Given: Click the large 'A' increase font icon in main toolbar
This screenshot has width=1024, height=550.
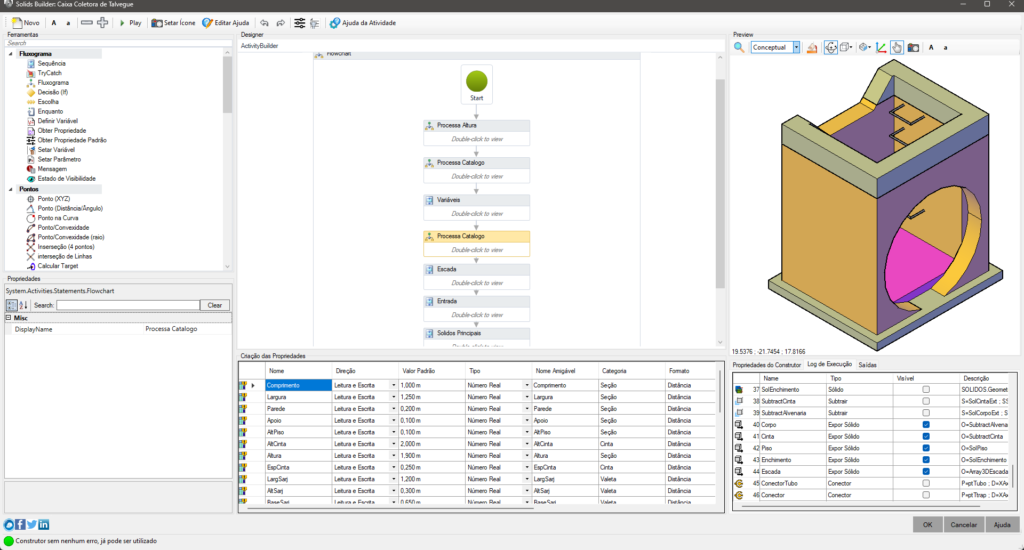Looking at the screenshot, I should pos(54,23).
